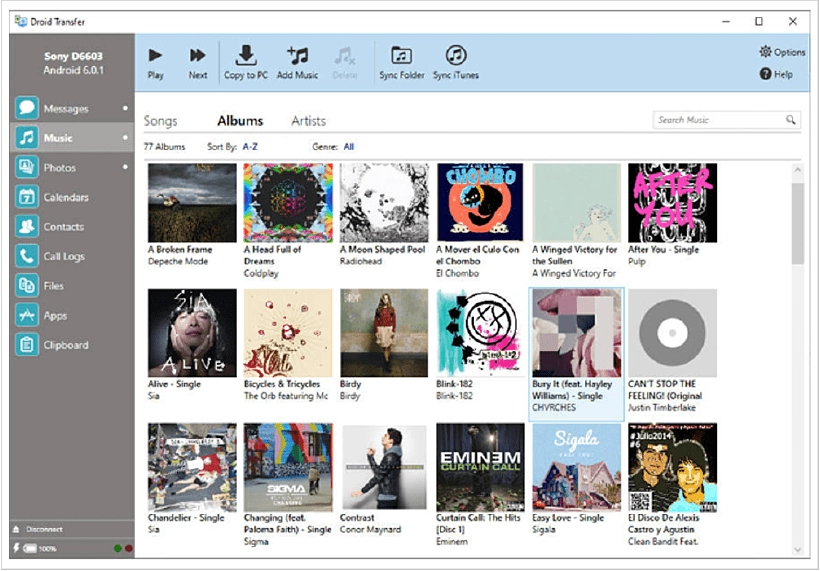The image size is (820, 571).
Task: Click the 77 Albums count label
Action: coord(164,147)
